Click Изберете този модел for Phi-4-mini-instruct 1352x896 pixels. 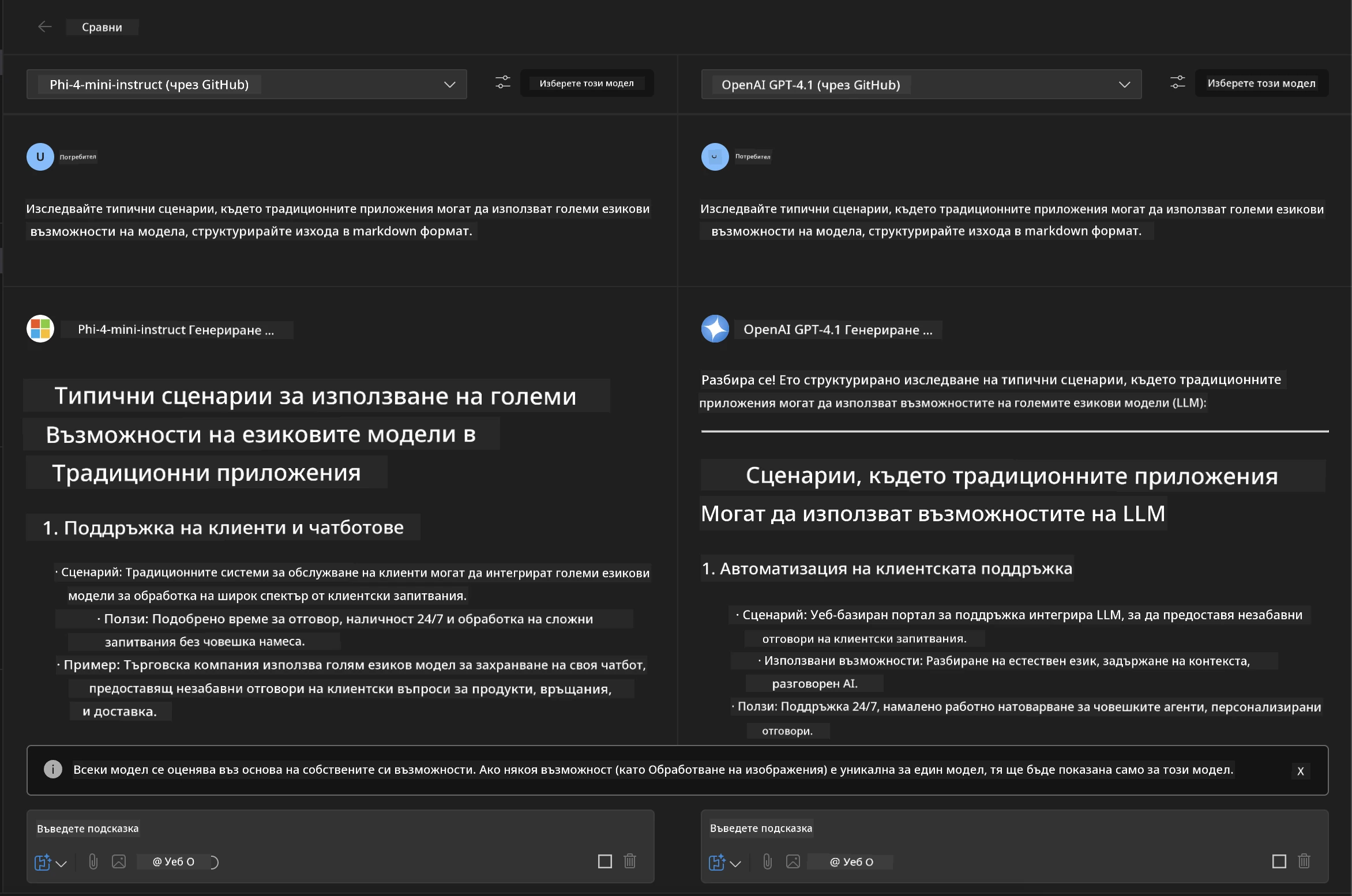point(587,83)
